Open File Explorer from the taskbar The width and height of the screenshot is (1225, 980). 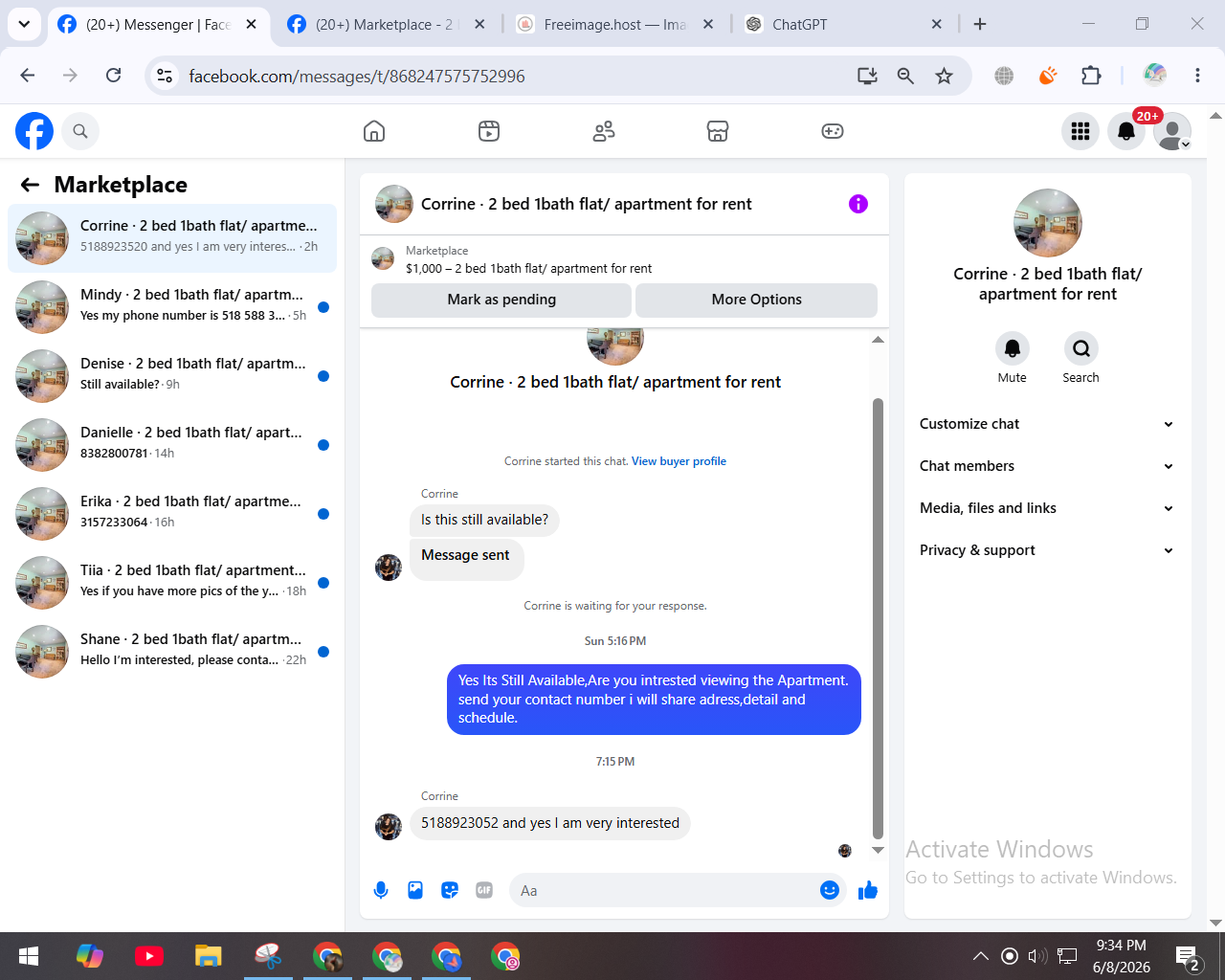(x=209, y=956)
